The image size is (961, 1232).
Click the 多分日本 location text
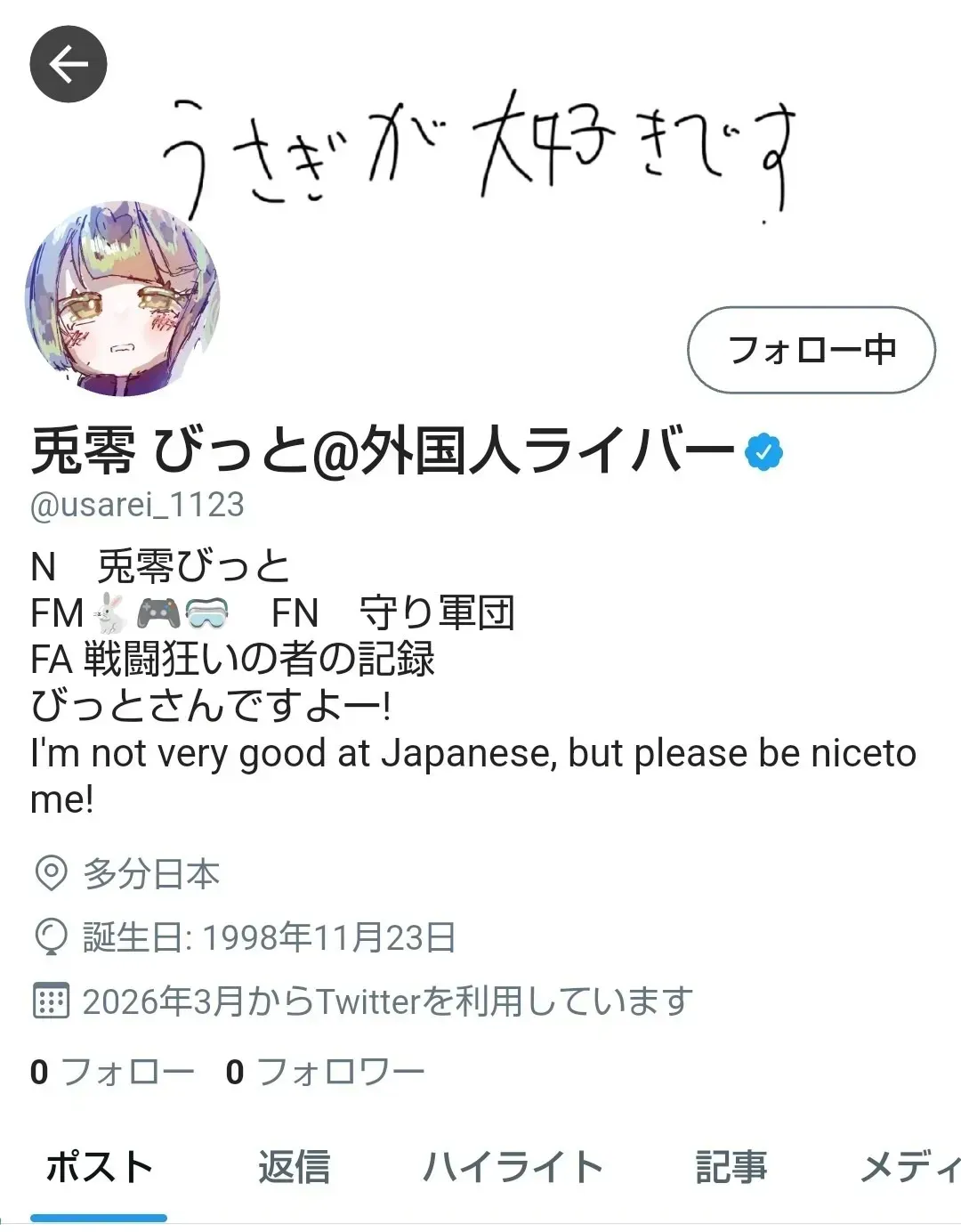[x=151, y=874]
